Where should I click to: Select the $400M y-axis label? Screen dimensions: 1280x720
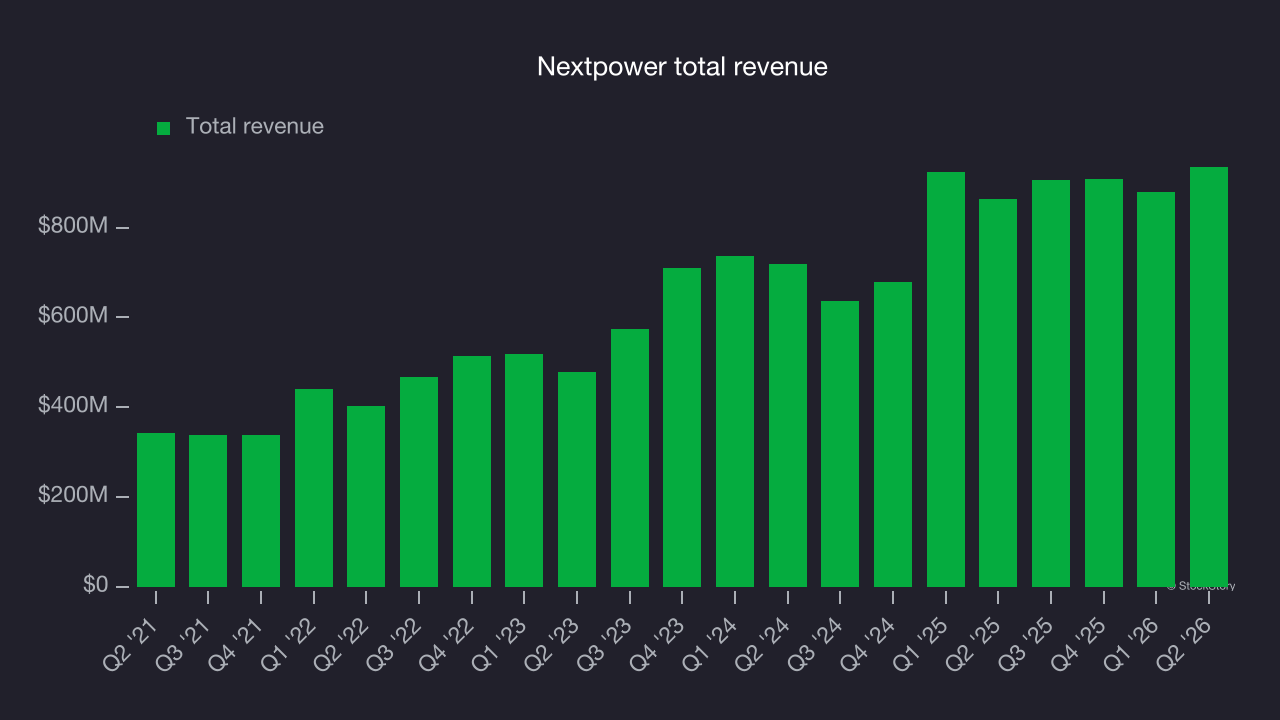[73, 406]
